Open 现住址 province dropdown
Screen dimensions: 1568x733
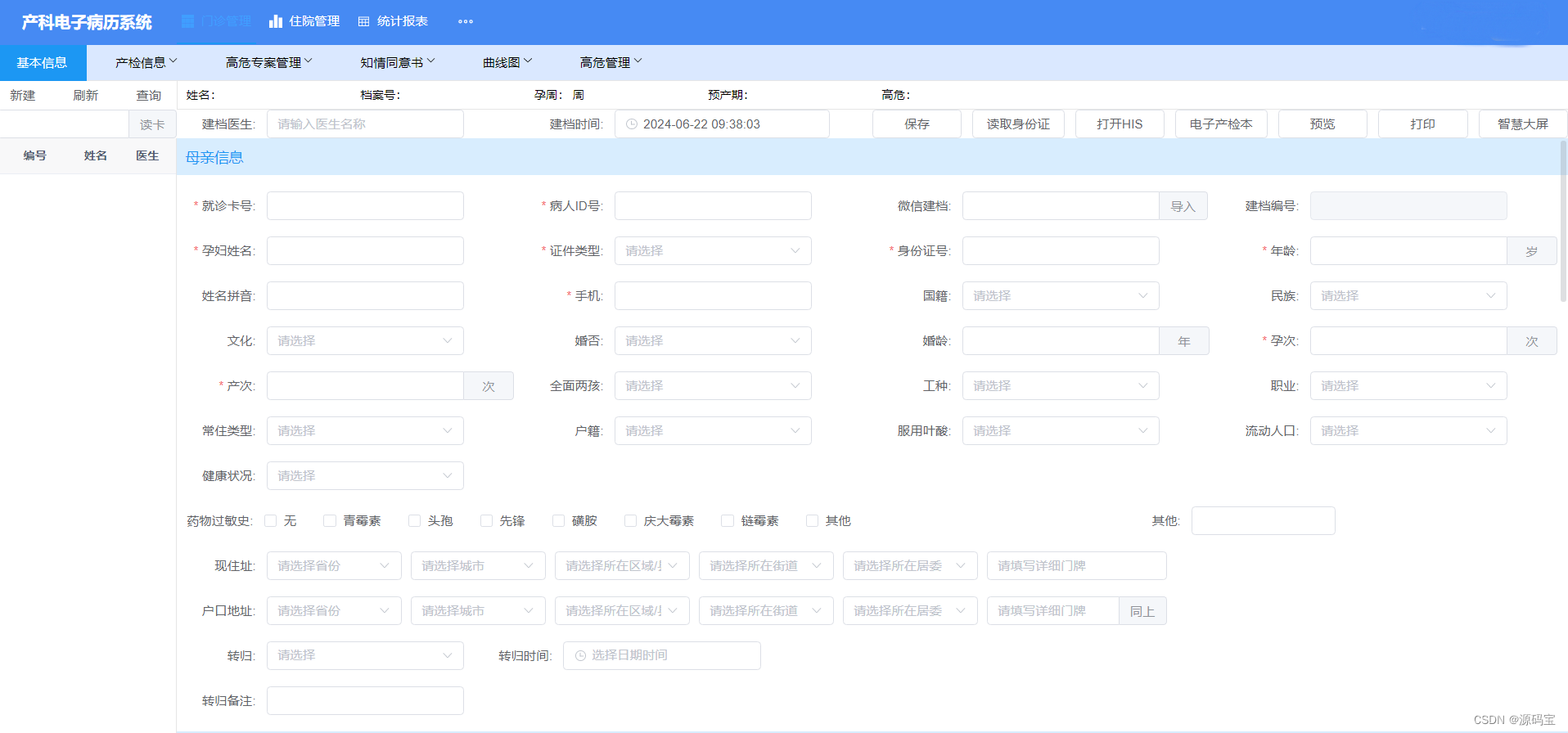(334, 566)
